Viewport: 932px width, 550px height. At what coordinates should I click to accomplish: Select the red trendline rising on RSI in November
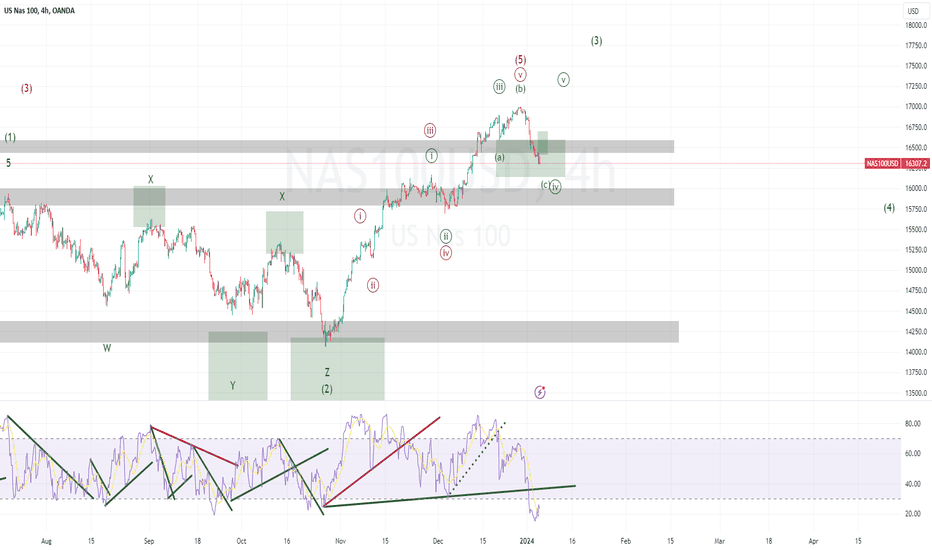pos(382,461)
